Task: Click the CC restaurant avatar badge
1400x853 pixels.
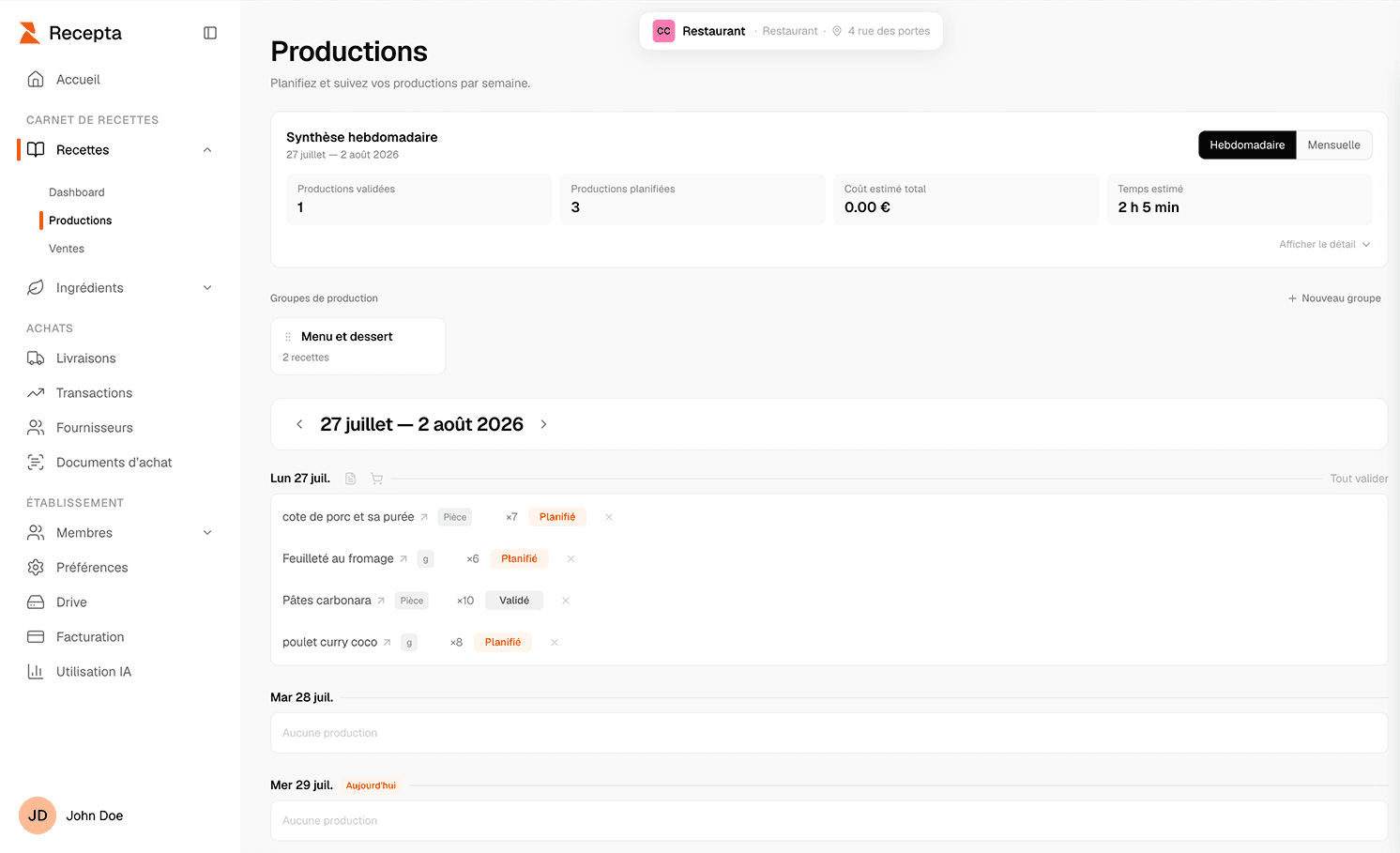Action: pos(663,31)
